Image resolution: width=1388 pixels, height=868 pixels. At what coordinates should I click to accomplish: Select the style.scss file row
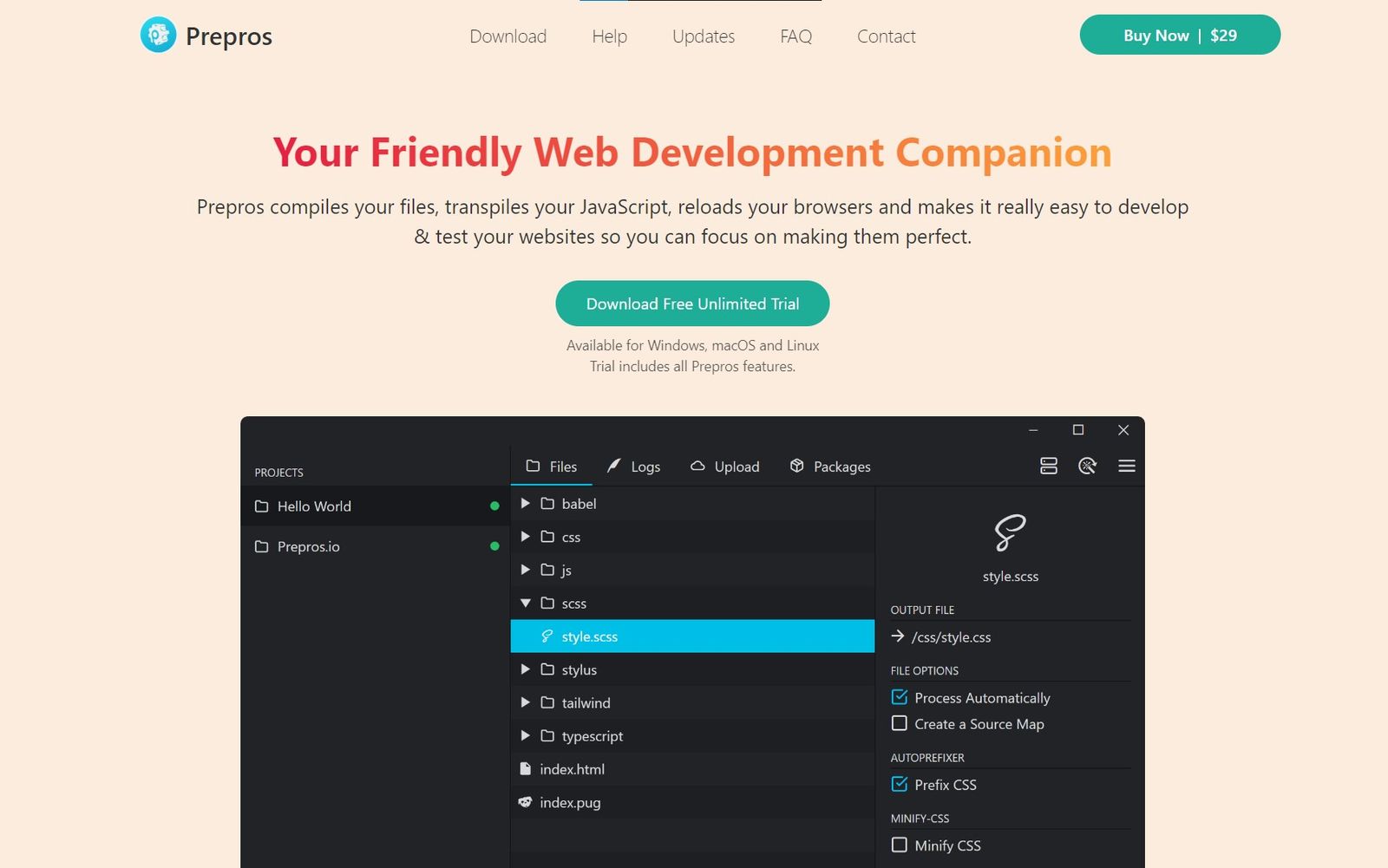(692, 636)
